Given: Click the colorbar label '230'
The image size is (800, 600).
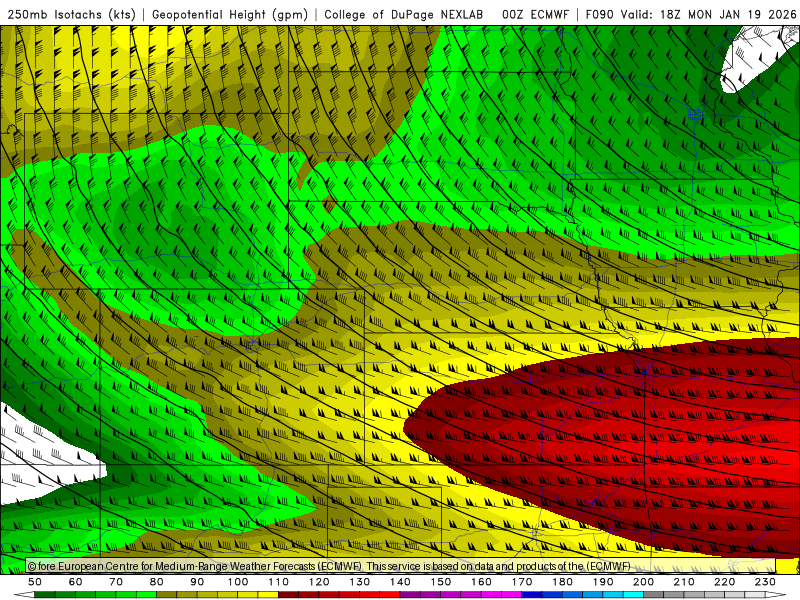Looking at the screenshot, I should click(x=765, y=582).
